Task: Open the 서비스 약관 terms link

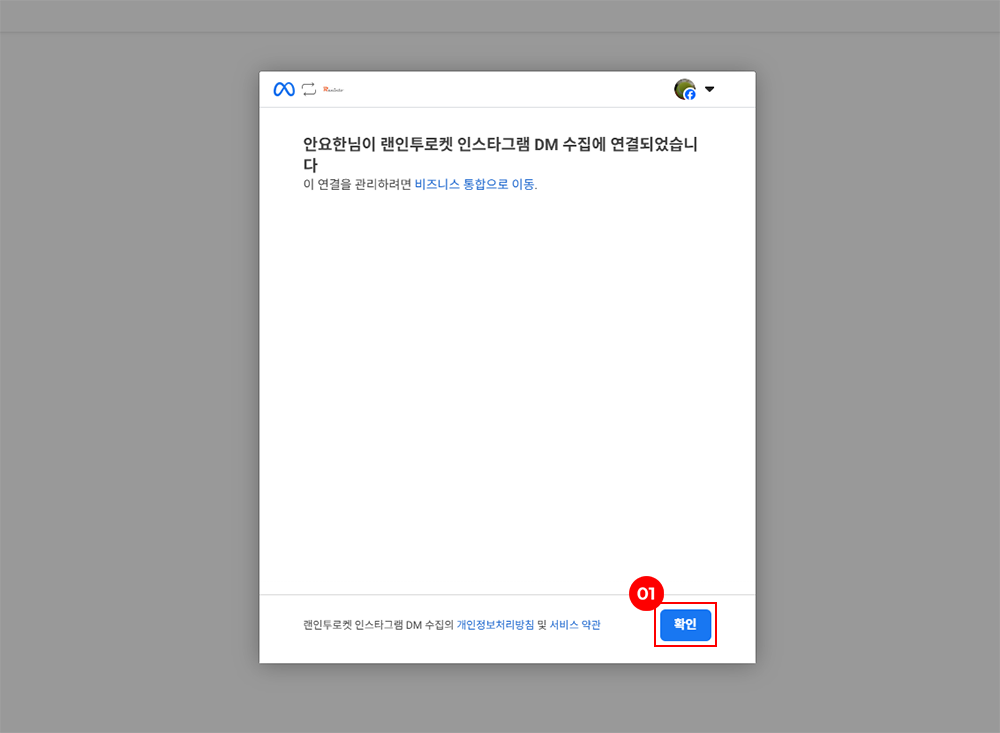Action: 575,625
